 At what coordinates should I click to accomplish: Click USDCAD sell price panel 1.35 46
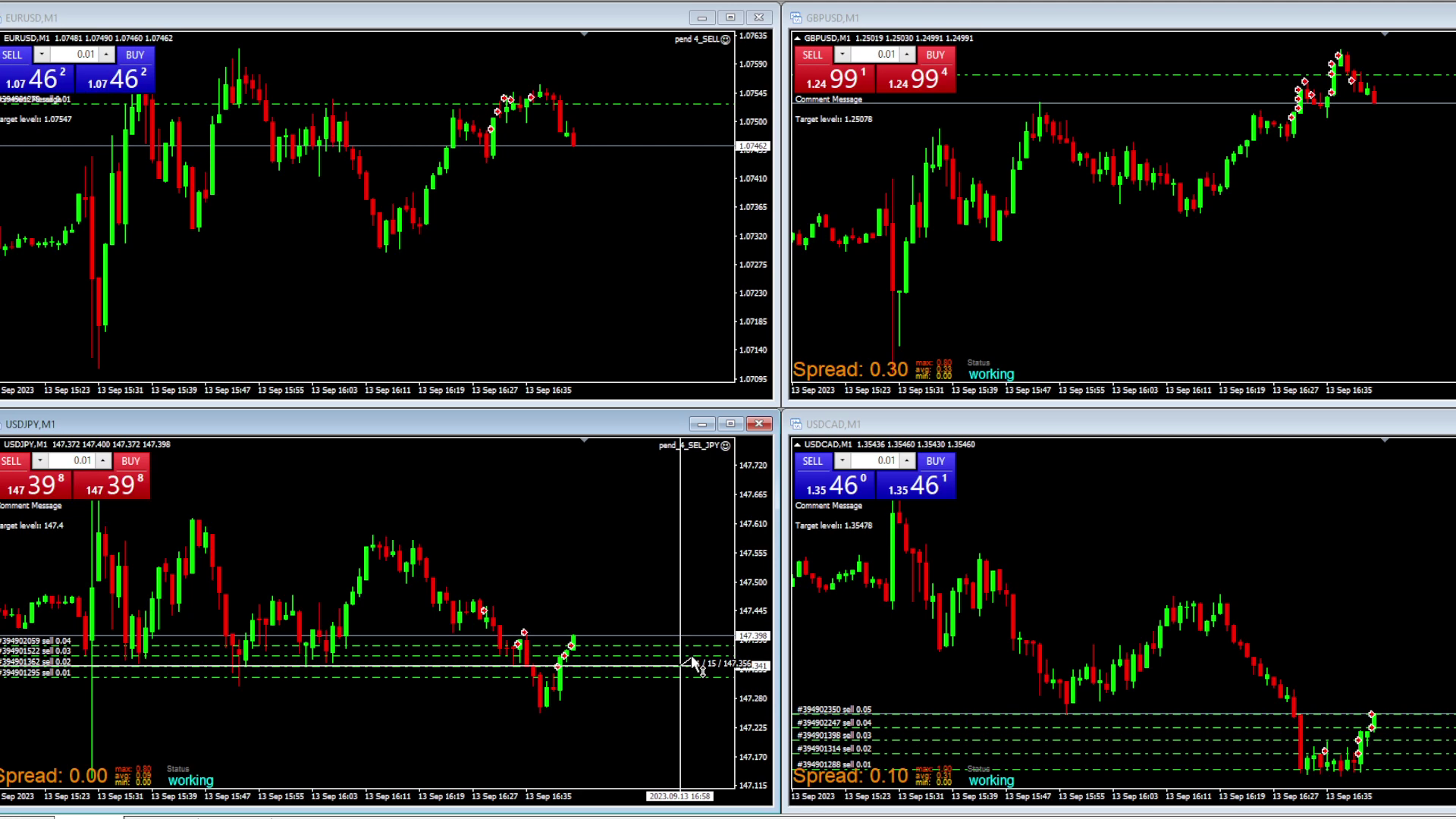tap(835, 485)
